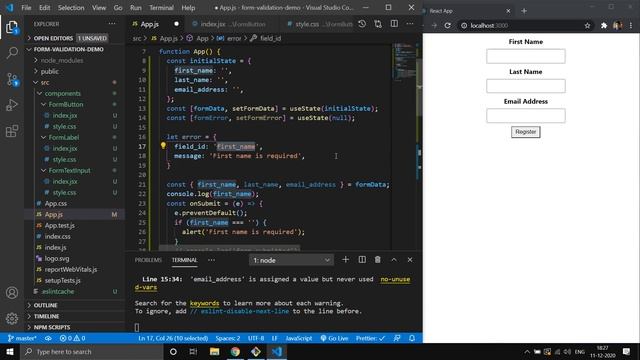Click UTF-8 encoding in status bar
Image resolution: width=640 pixels, height=360 pixels.
click(256, 338)
